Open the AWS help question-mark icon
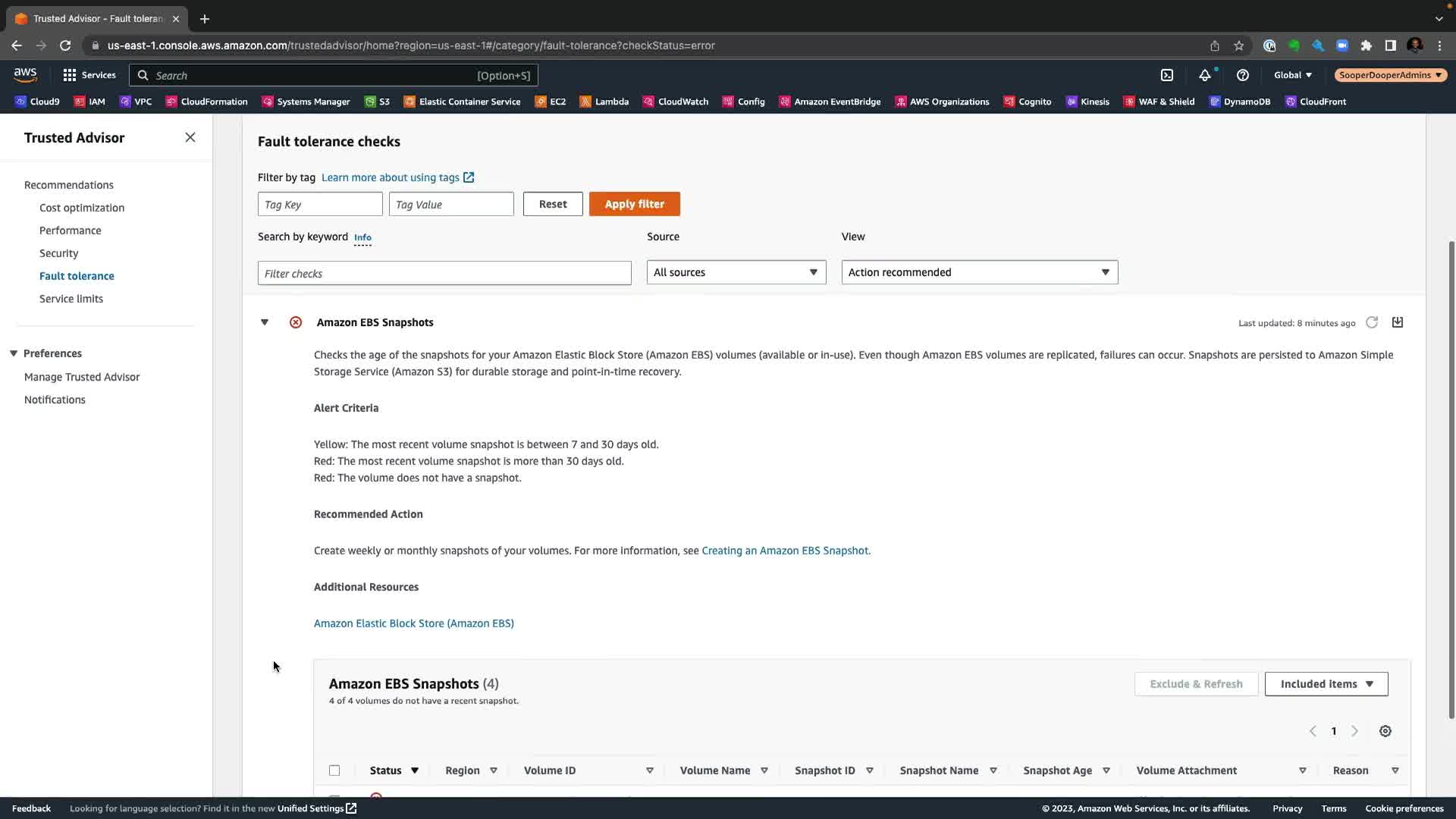 point(1242,75)
